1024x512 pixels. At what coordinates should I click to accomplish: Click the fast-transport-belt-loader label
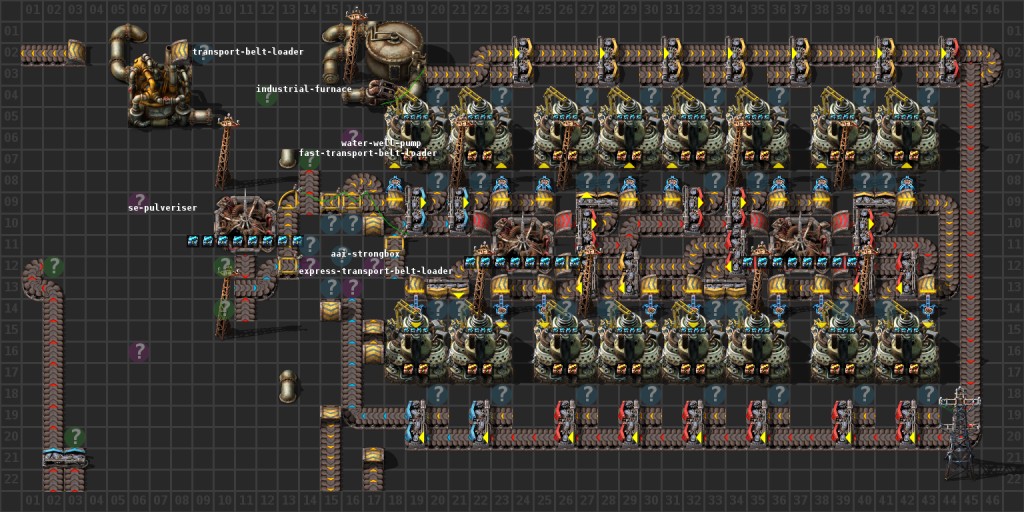pos(368,153)
